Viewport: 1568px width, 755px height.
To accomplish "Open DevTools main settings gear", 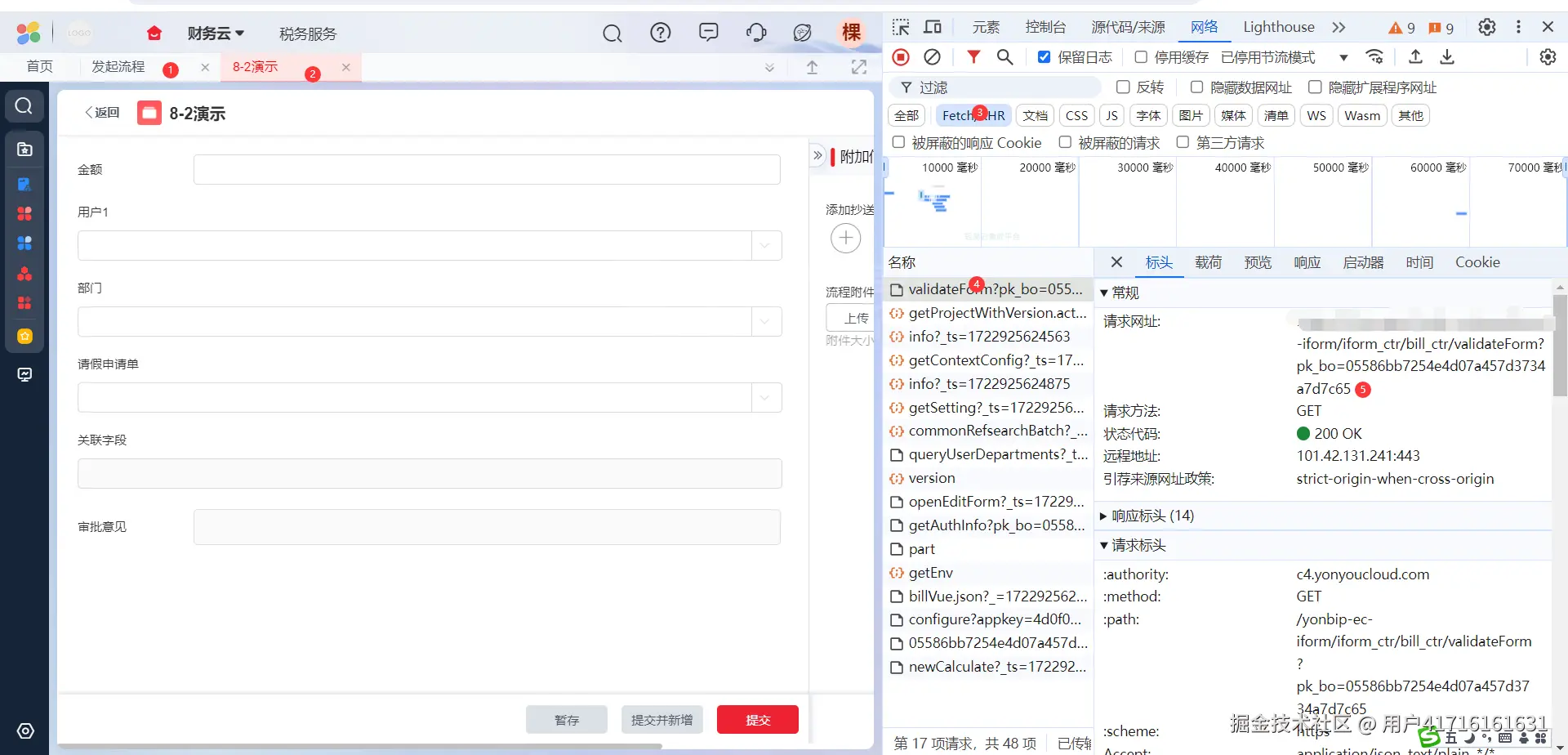I will tap(1487, 27).
